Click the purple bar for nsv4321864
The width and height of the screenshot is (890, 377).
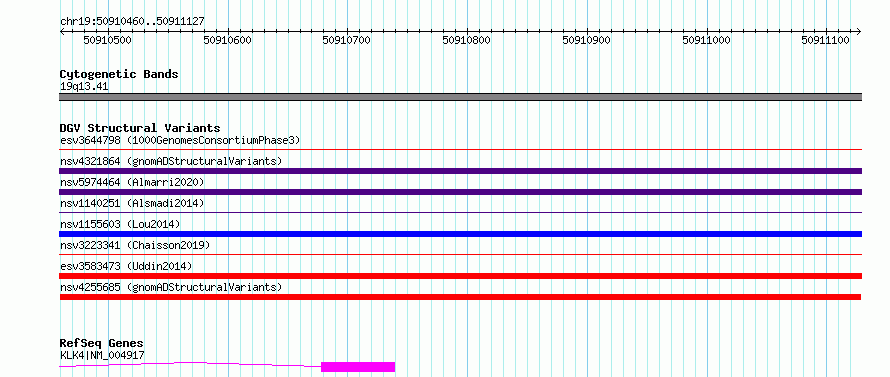(460, 171)
